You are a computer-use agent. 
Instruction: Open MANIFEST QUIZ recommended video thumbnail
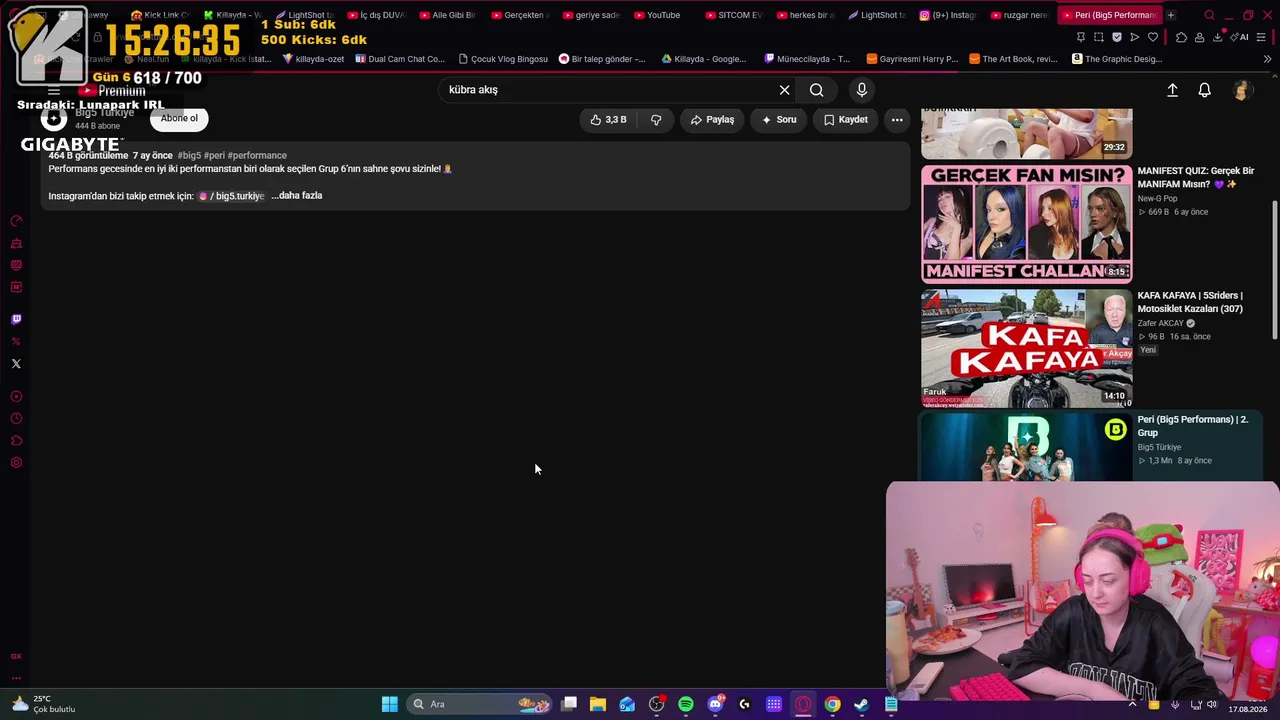1027,224
